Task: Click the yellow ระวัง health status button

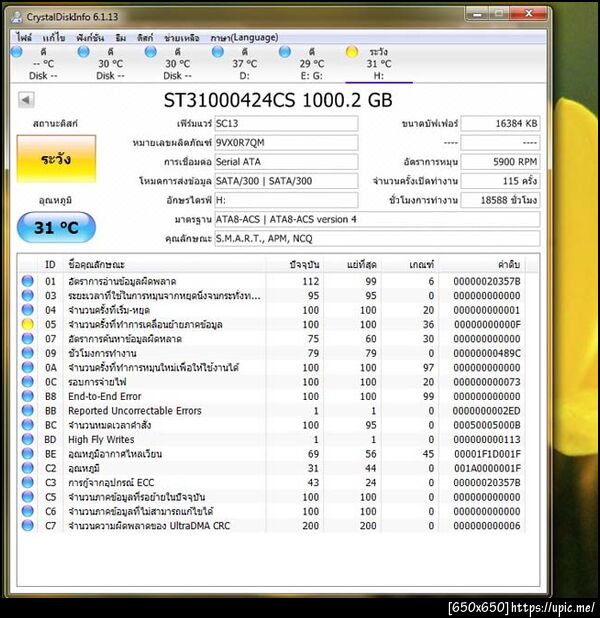Action: point(56,159)
